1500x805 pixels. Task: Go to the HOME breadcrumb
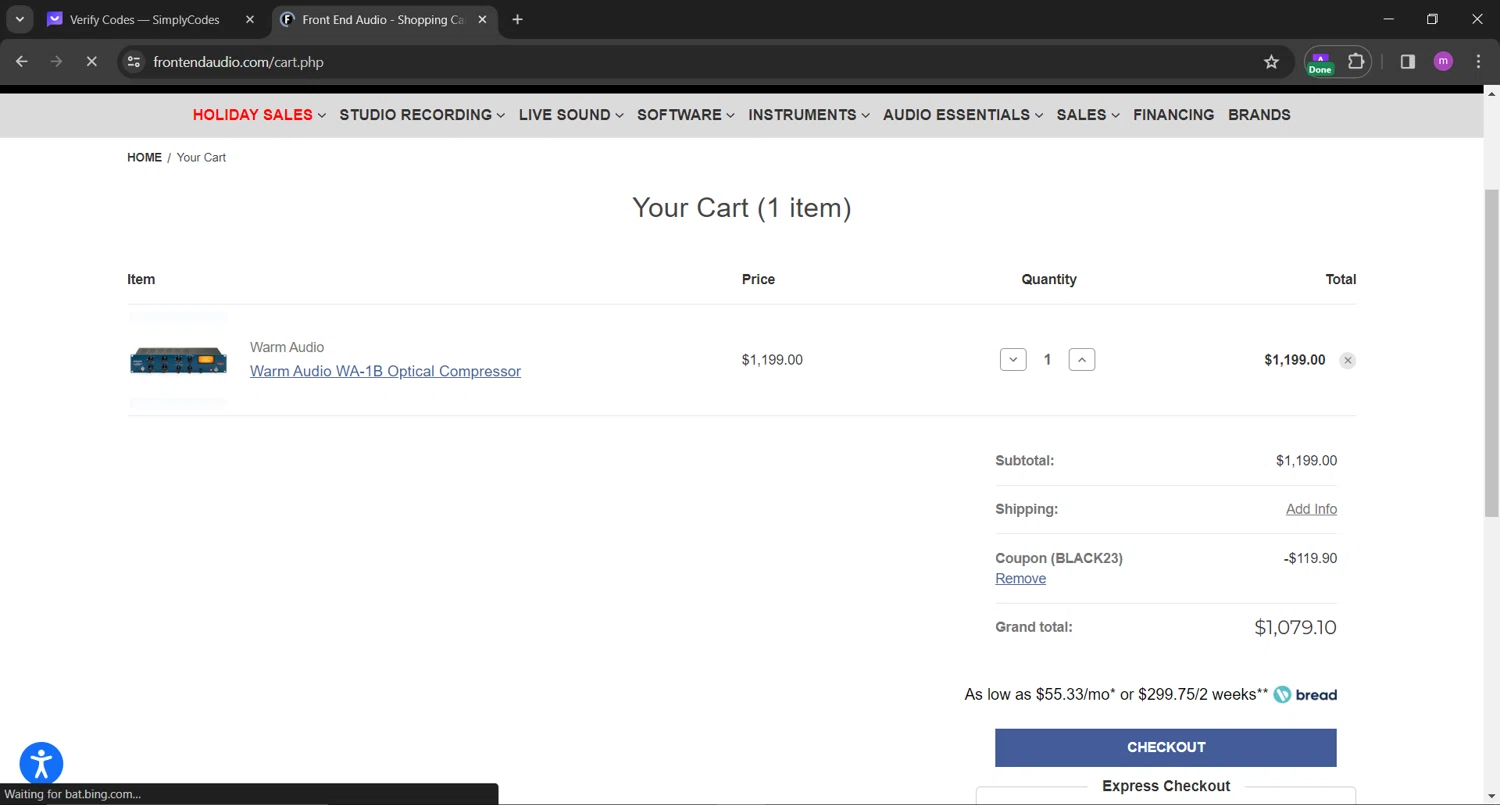144,158
